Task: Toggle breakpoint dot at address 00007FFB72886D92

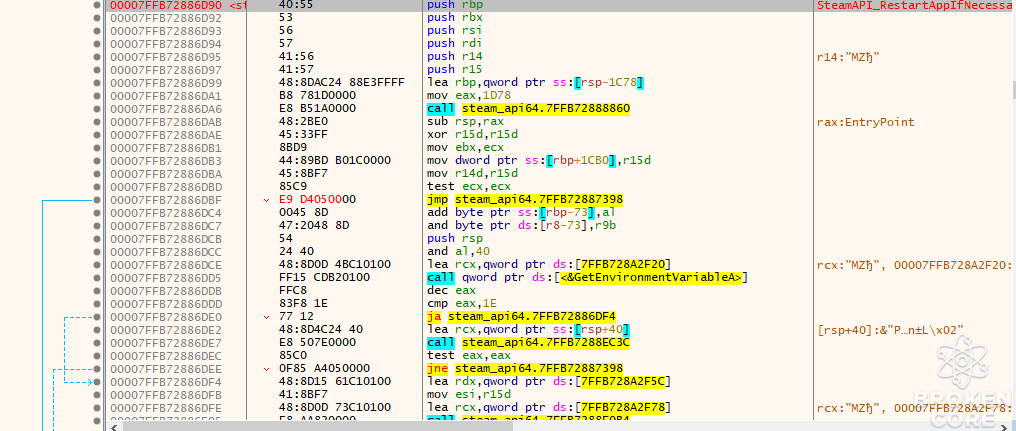Action: [97, 17]
